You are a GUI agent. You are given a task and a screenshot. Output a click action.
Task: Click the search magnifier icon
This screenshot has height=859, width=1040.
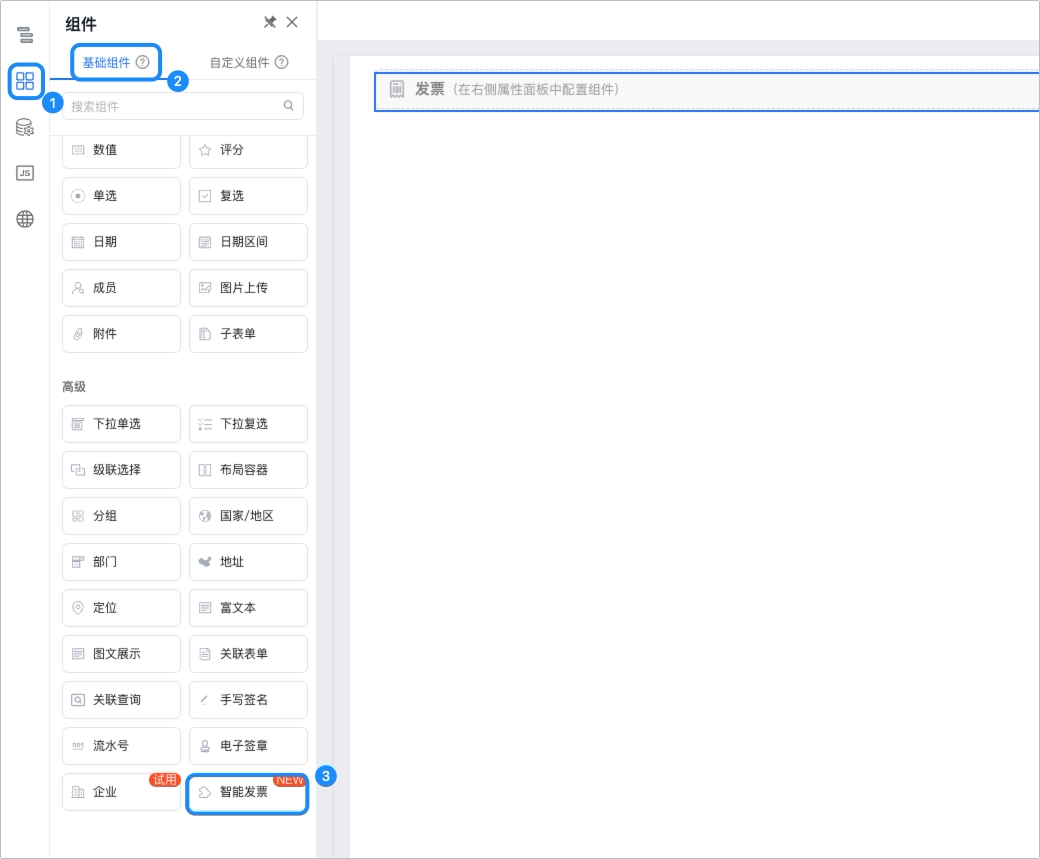289,105
